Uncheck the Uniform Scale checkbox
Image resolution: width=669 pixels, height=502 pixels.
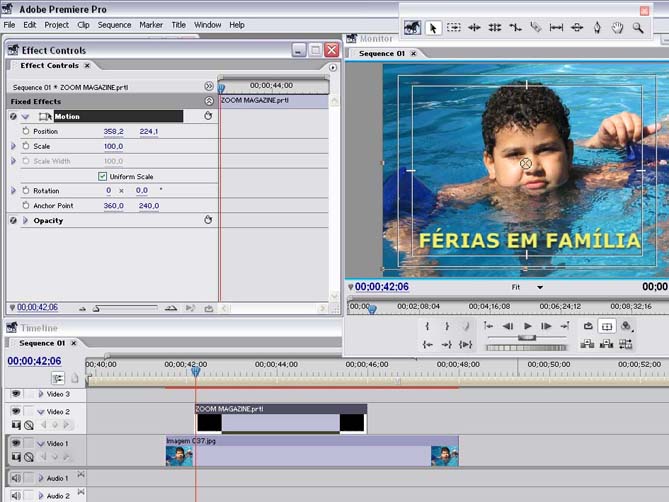point(102,176)
